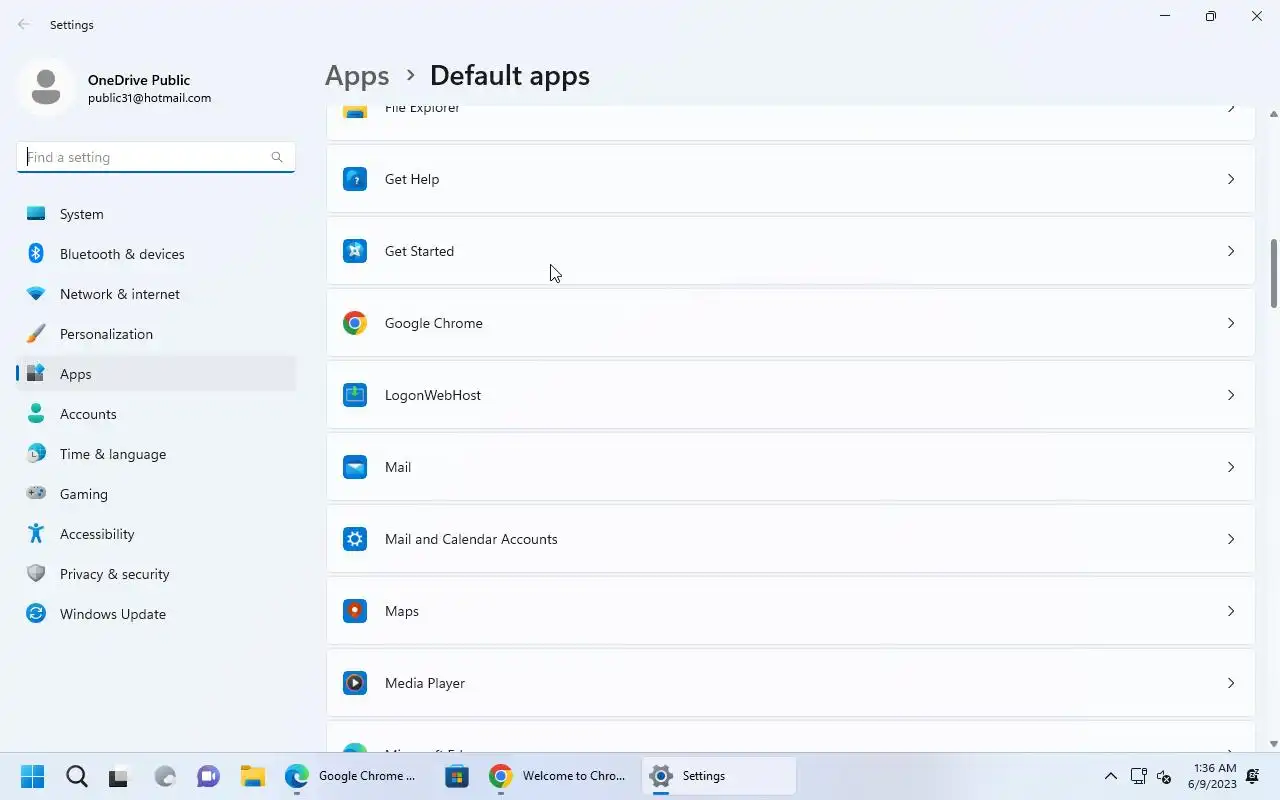Click the volume muted tray icon

1164,776
